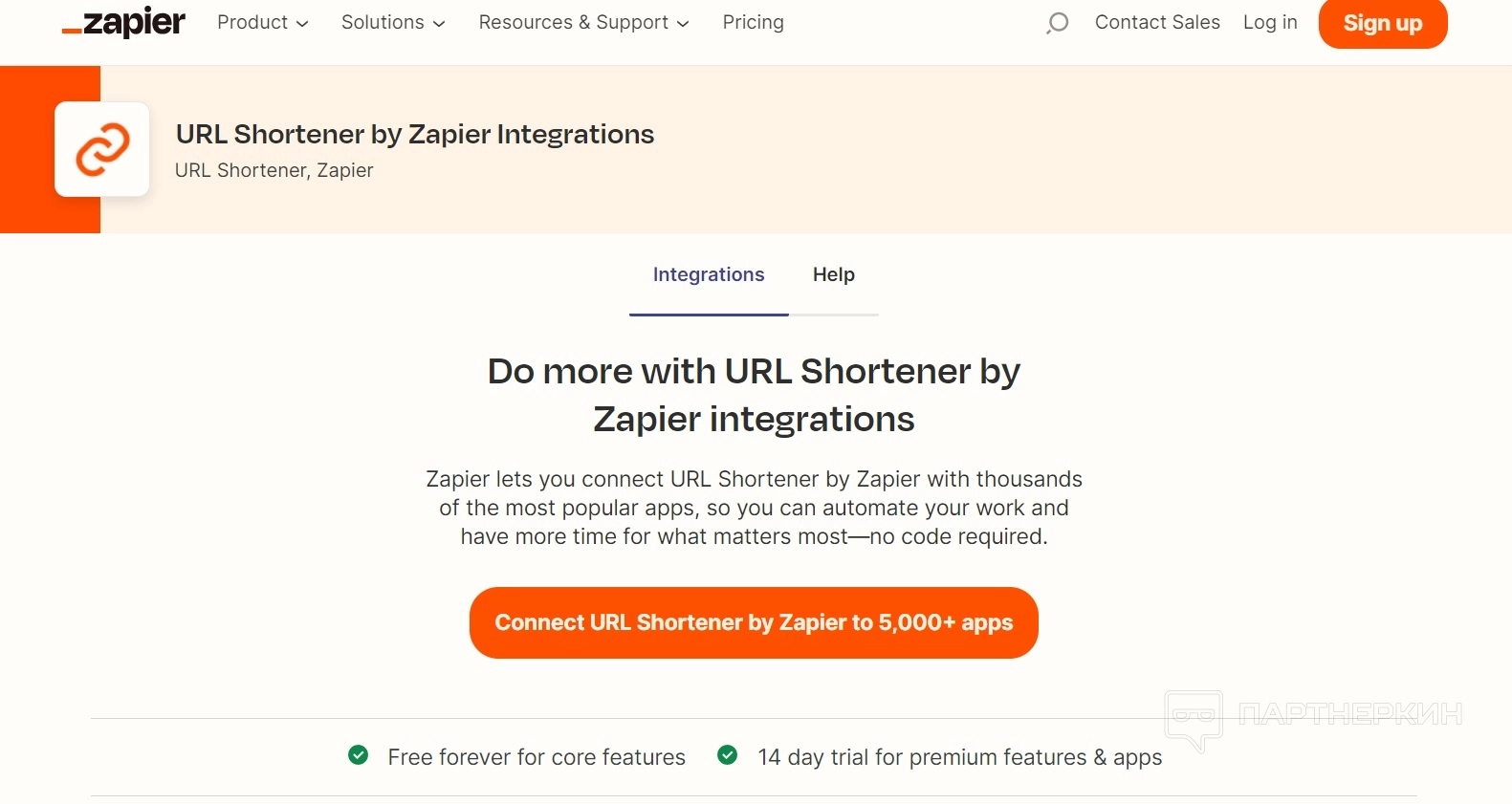This screenshot has height=804, width=1512.
Task: Click green checkmark beside 14 day trial
Action: [728, 755]
